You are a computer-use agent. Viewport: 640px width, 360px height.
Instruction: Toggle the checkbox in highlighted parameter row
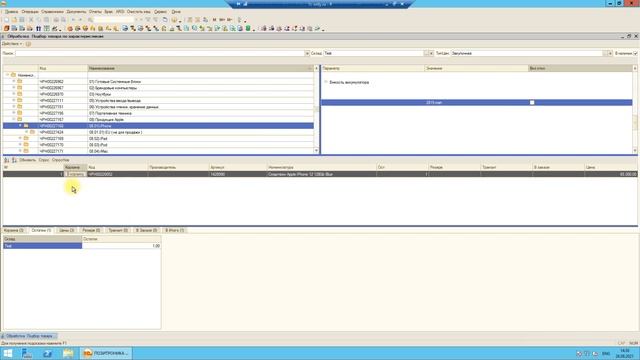(532, 102)
